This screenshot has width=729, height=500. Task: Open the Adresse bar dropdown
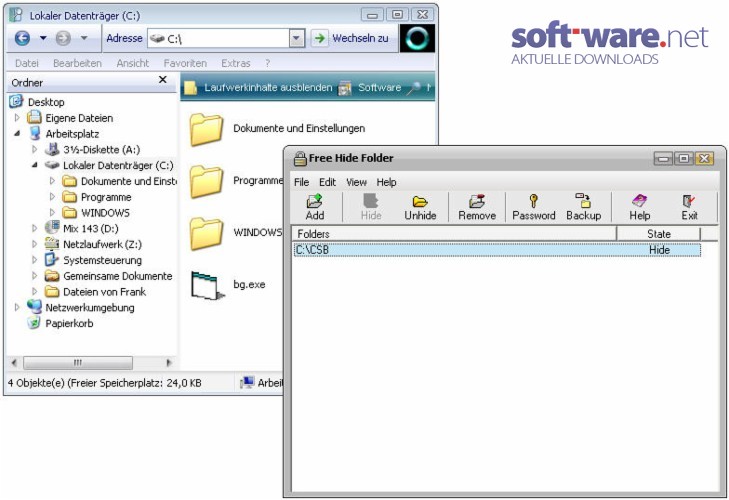click(x=297, y=39)
